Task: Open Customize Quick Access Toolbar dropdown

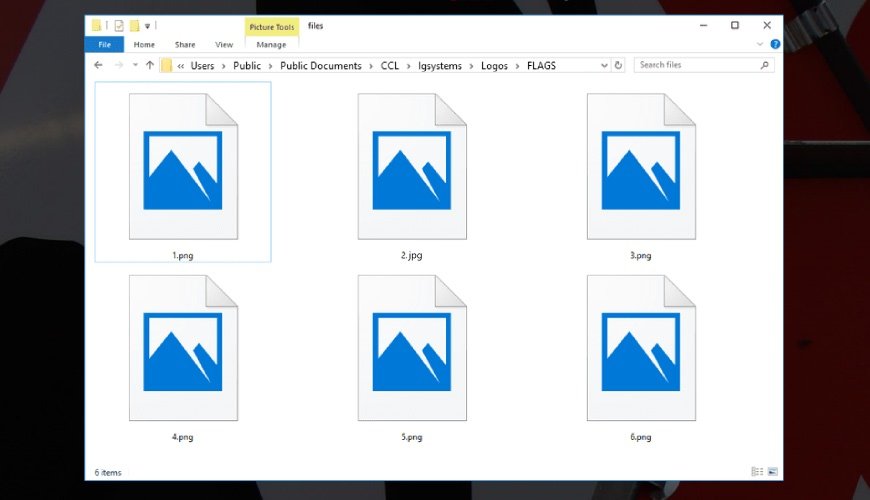Action: 148,26
